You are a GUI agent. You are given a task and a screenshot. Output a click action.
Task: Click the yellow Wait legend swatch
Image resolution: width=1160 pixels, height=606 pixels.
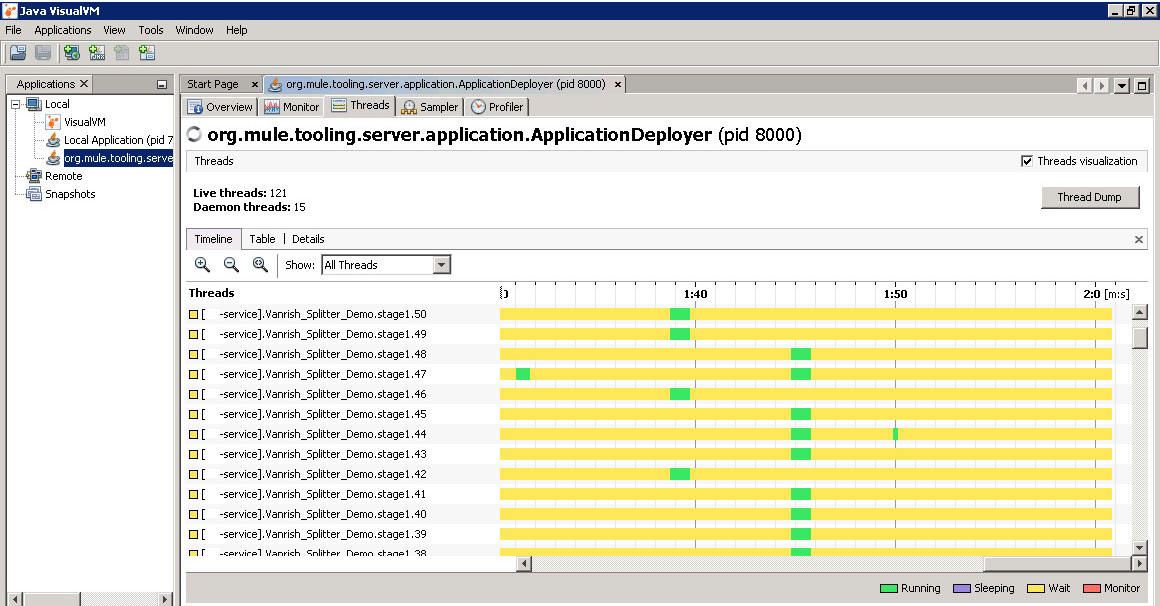(1036, 588)
